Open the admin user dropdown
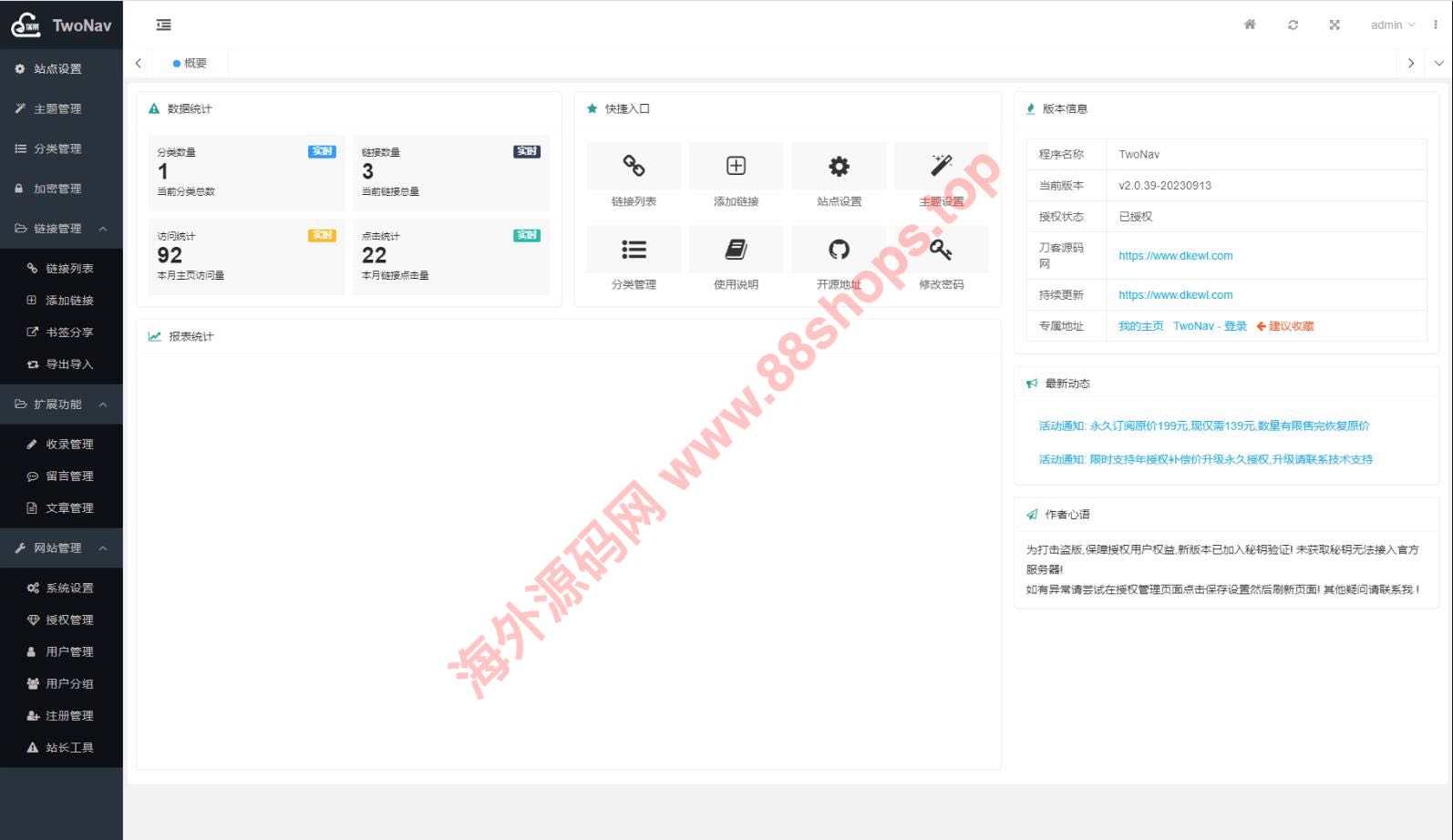The image size is (1453, 840). click(1392, 25)
